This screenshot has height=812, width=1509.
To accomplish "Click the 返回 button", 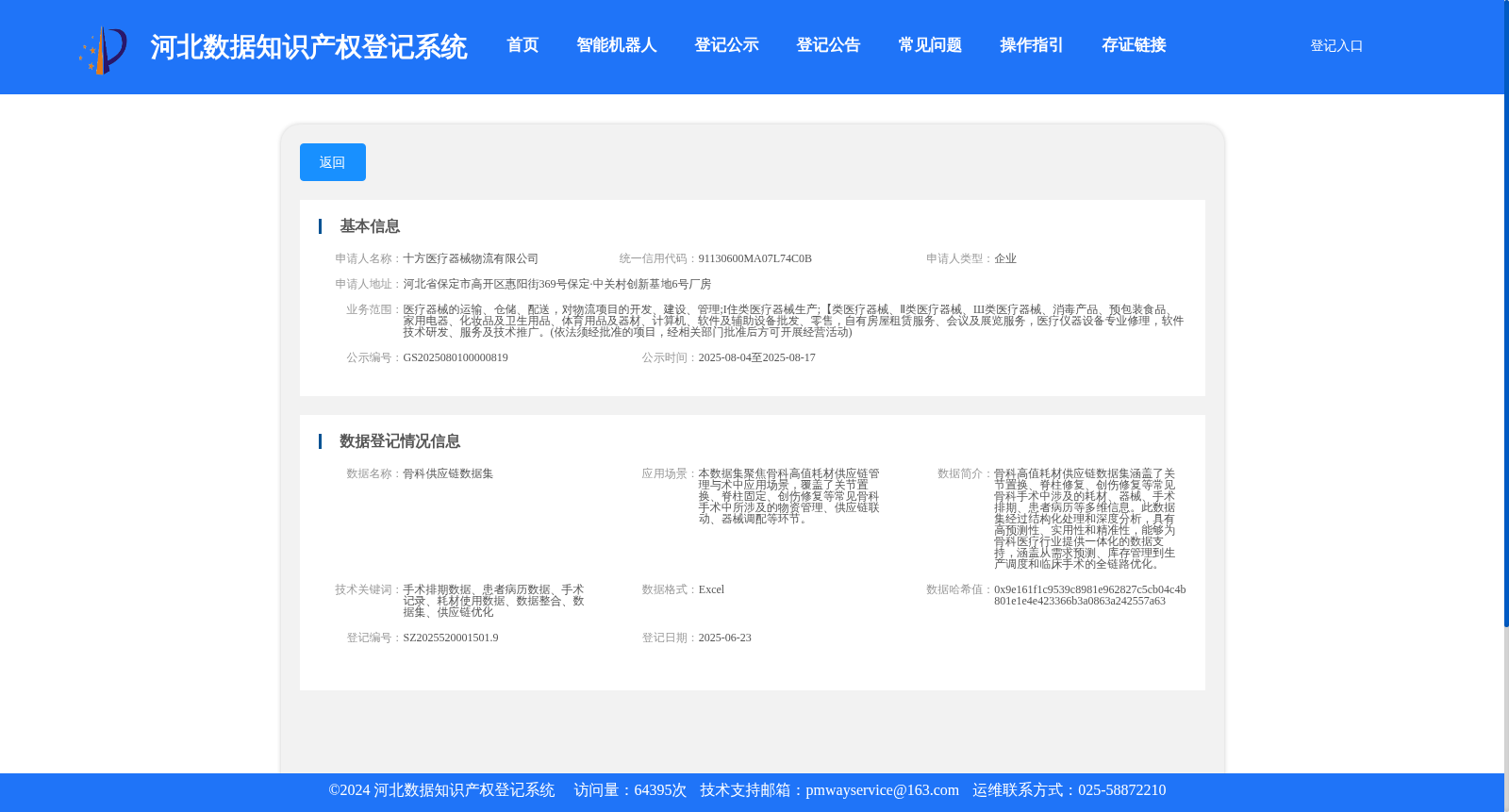I will (332, 162).
